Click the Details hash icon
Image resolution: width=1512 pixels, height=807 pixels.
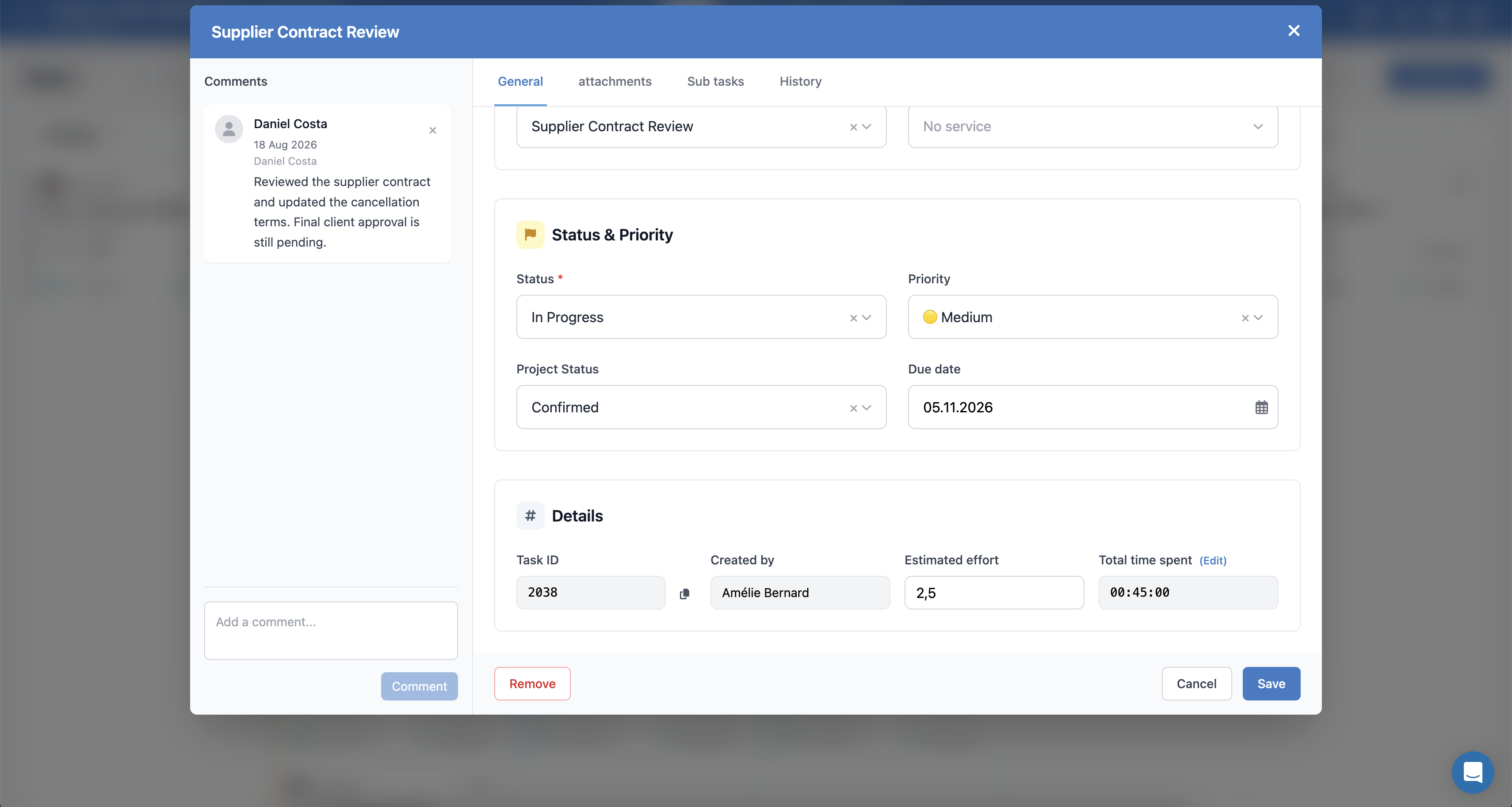[530, 516]
